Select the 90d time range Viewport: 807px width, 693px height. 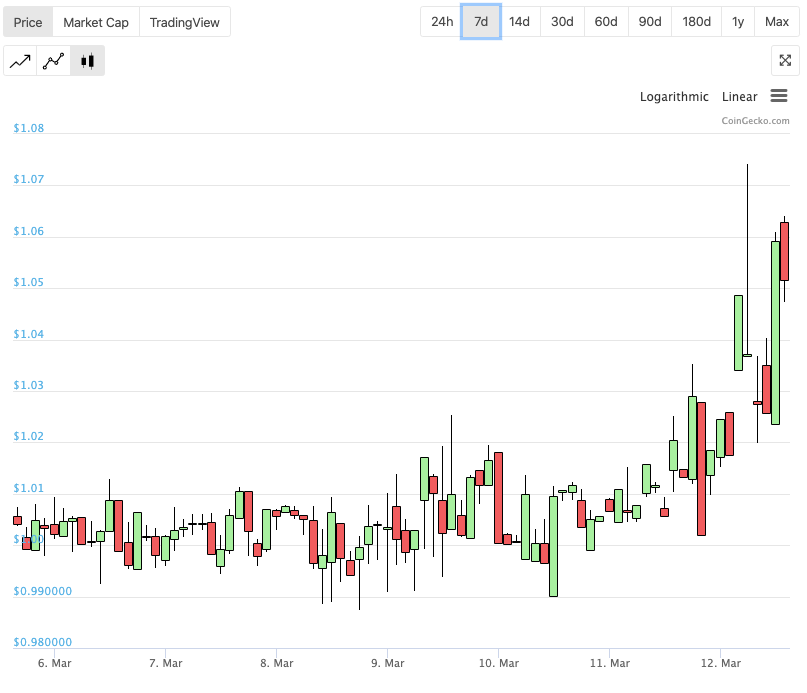[x=650, y=22]
